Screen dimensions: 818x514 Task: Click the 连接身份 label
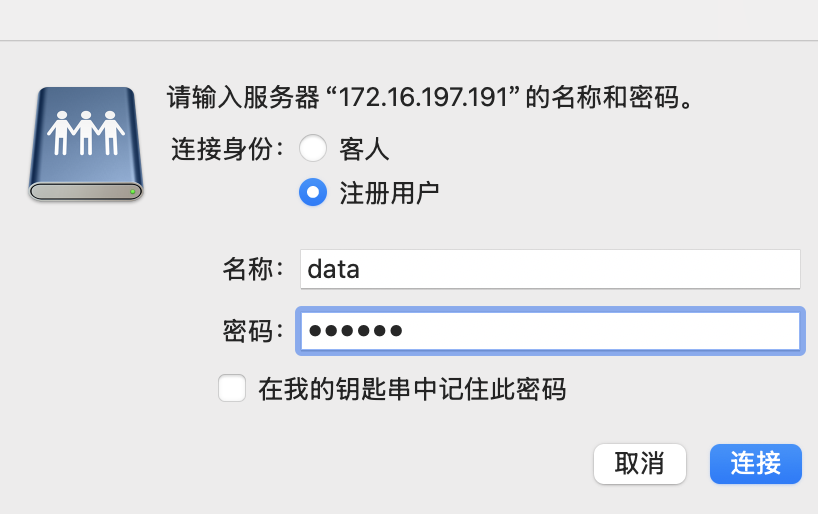click(228, 150)
